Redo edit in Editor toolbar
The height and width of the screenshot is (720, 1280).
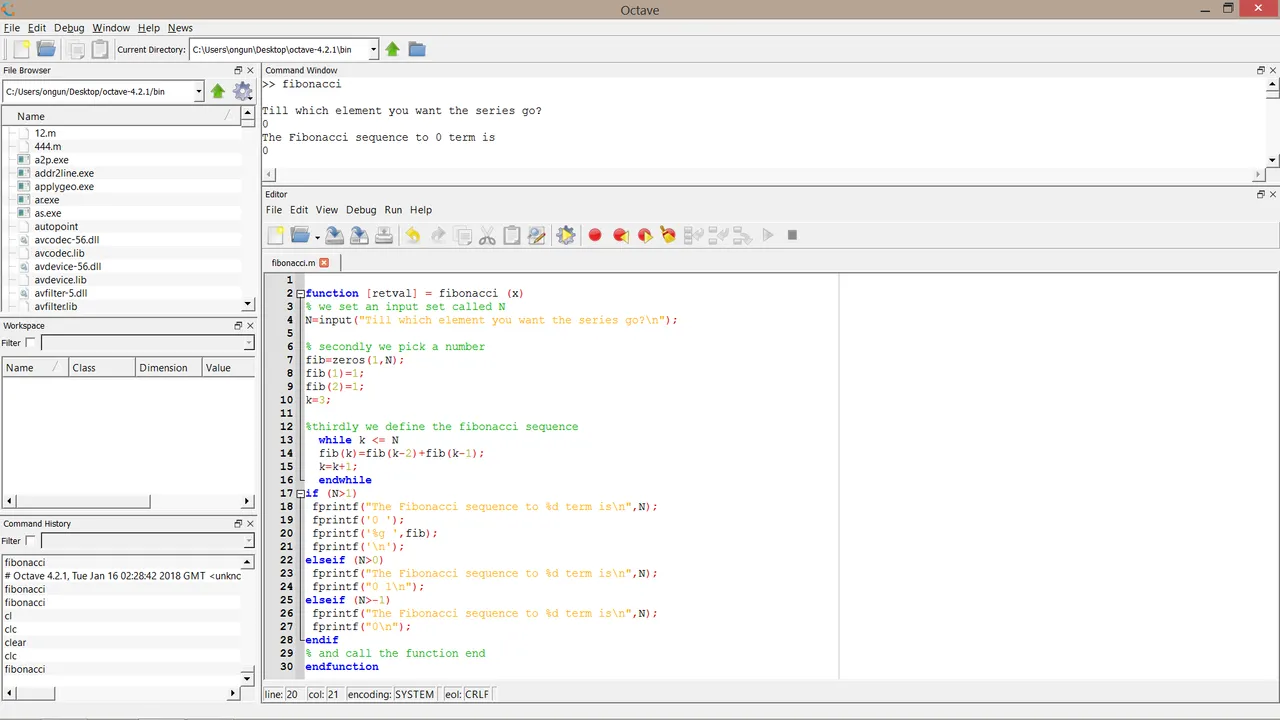(437, 235)
